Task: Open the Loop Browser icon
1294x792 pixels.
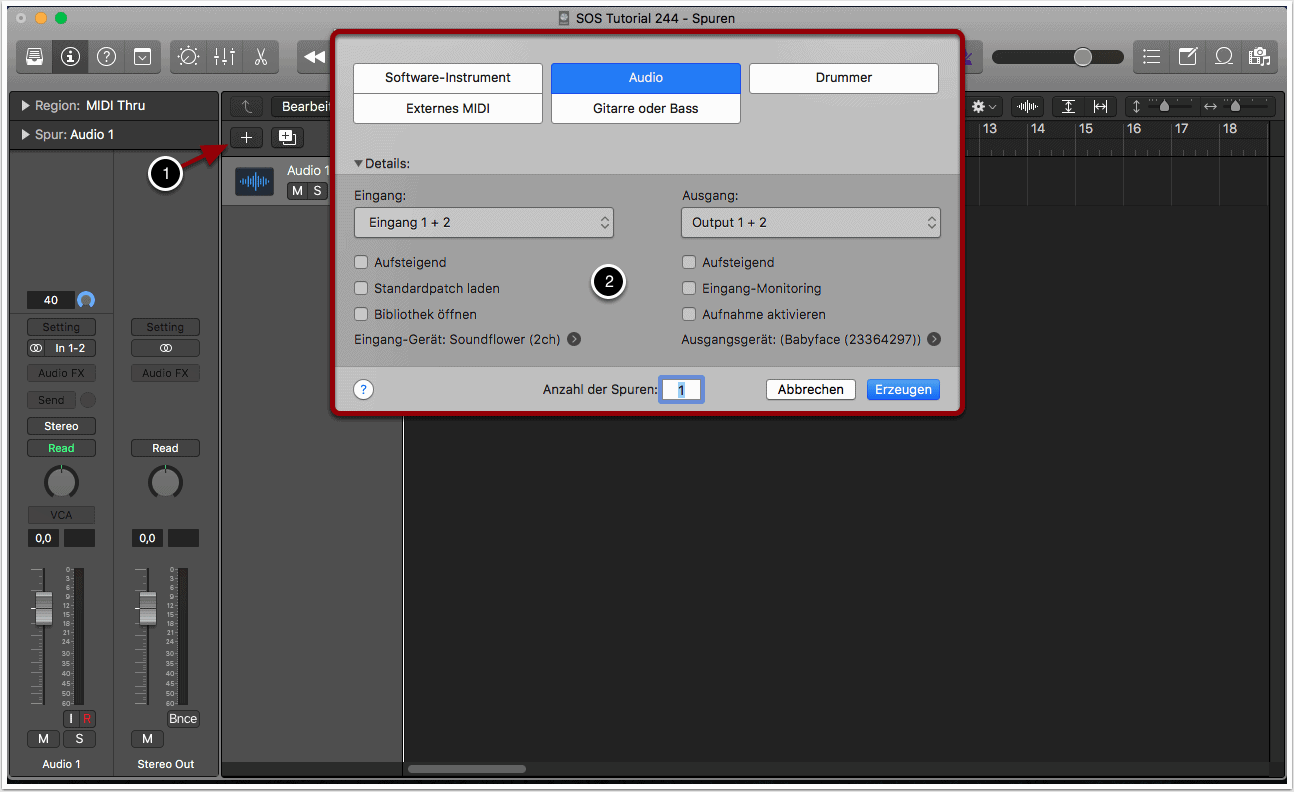Action: (x=1223, y=57)
